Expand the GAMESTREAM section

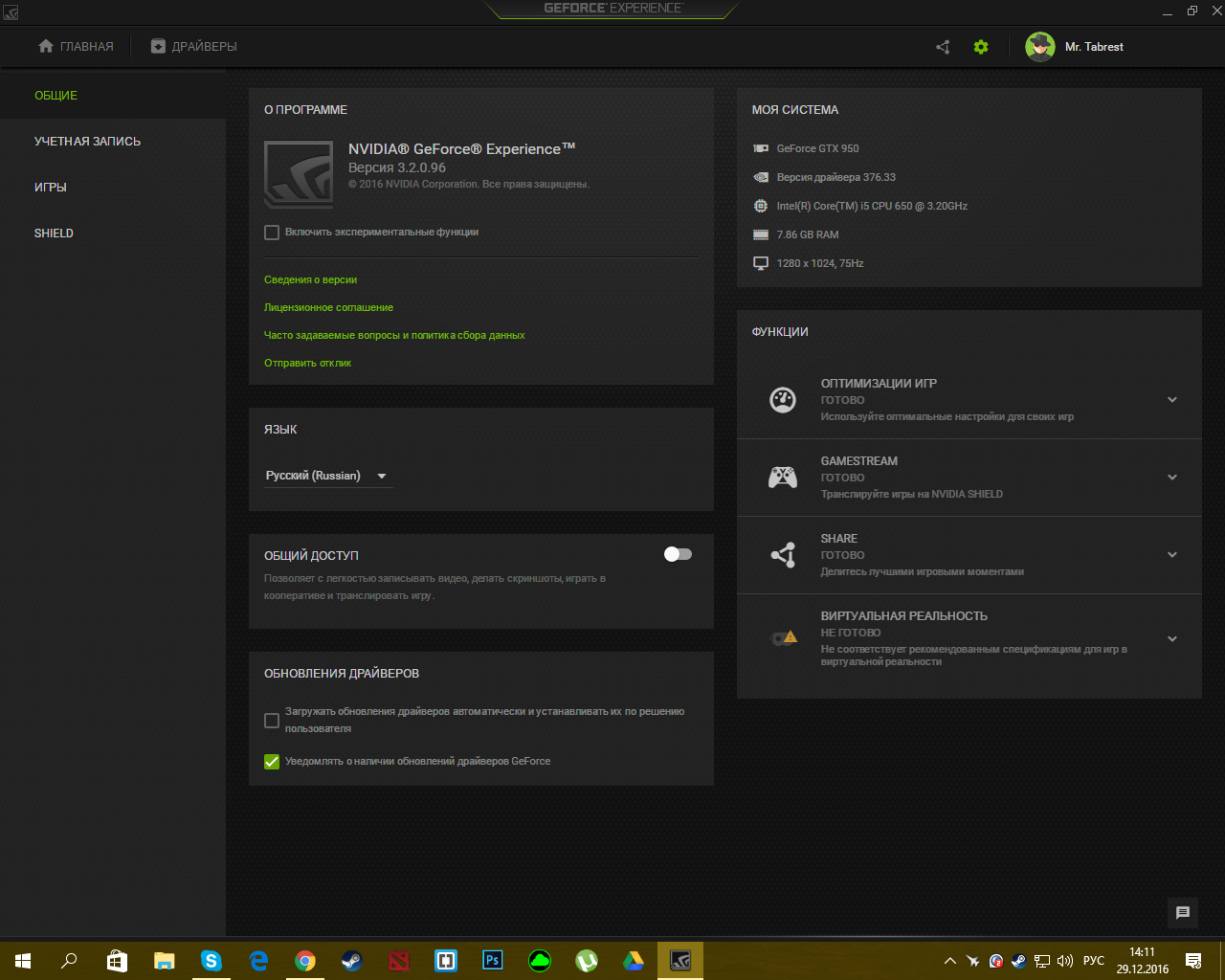pyautogui.click(x=1172, y=478)
